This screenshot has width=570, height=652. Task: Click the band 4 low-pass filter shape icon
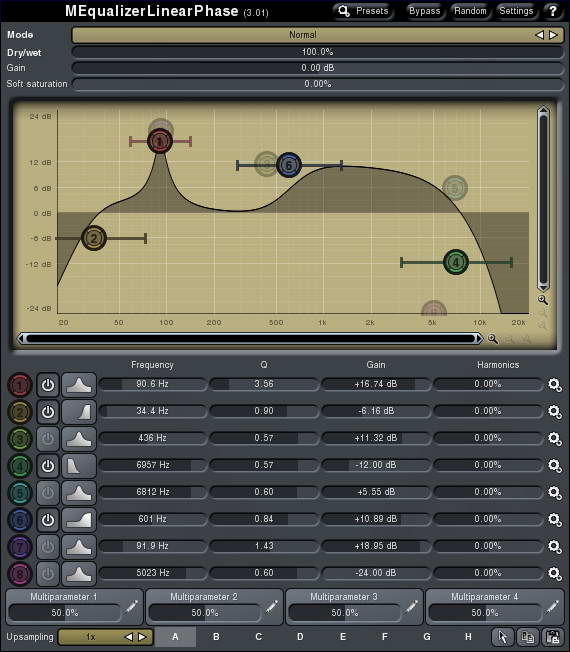pos(79,465)
